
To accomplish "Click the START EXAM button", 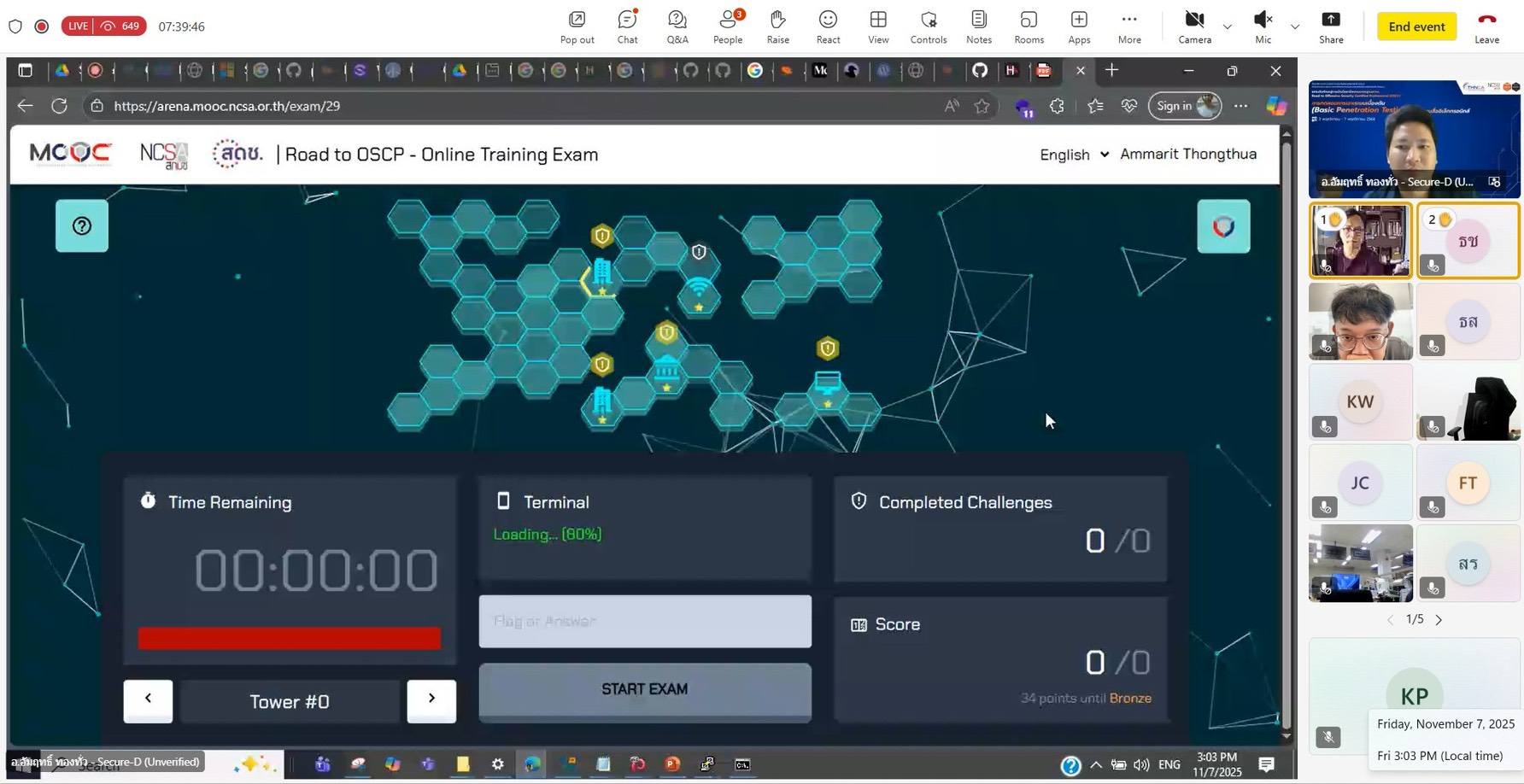I will [645, 690].
